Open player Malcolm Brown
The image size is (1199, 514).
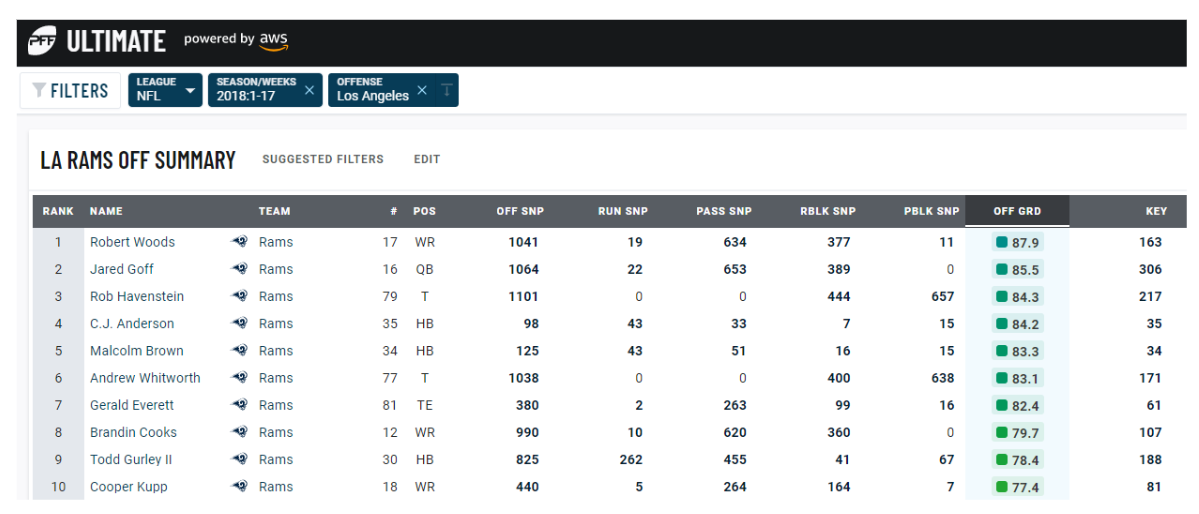(136, 350)
